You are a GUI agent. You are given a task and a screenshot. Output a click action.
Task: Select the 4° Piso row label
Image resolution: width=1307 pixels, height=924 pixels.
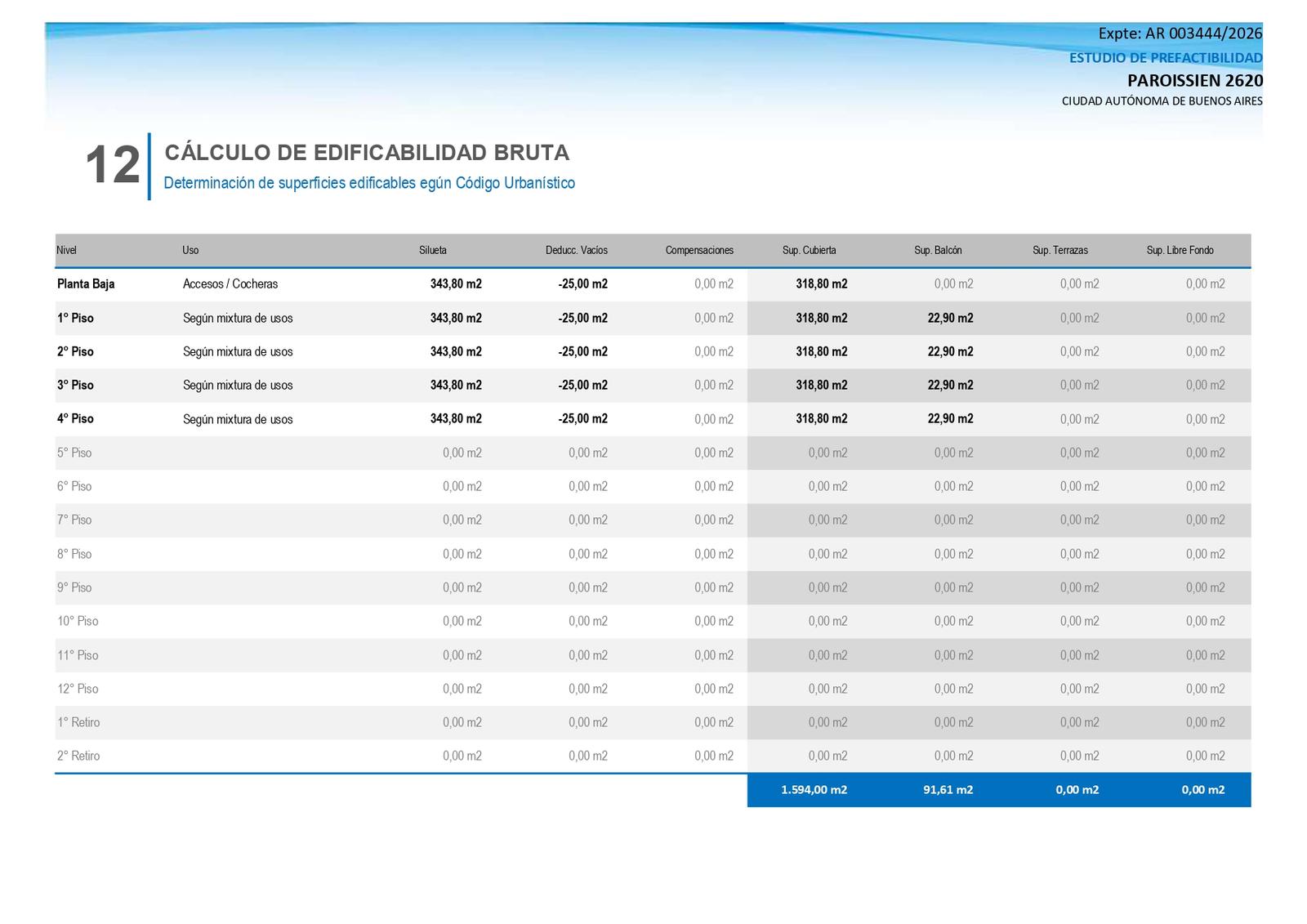tap(75, 419)
